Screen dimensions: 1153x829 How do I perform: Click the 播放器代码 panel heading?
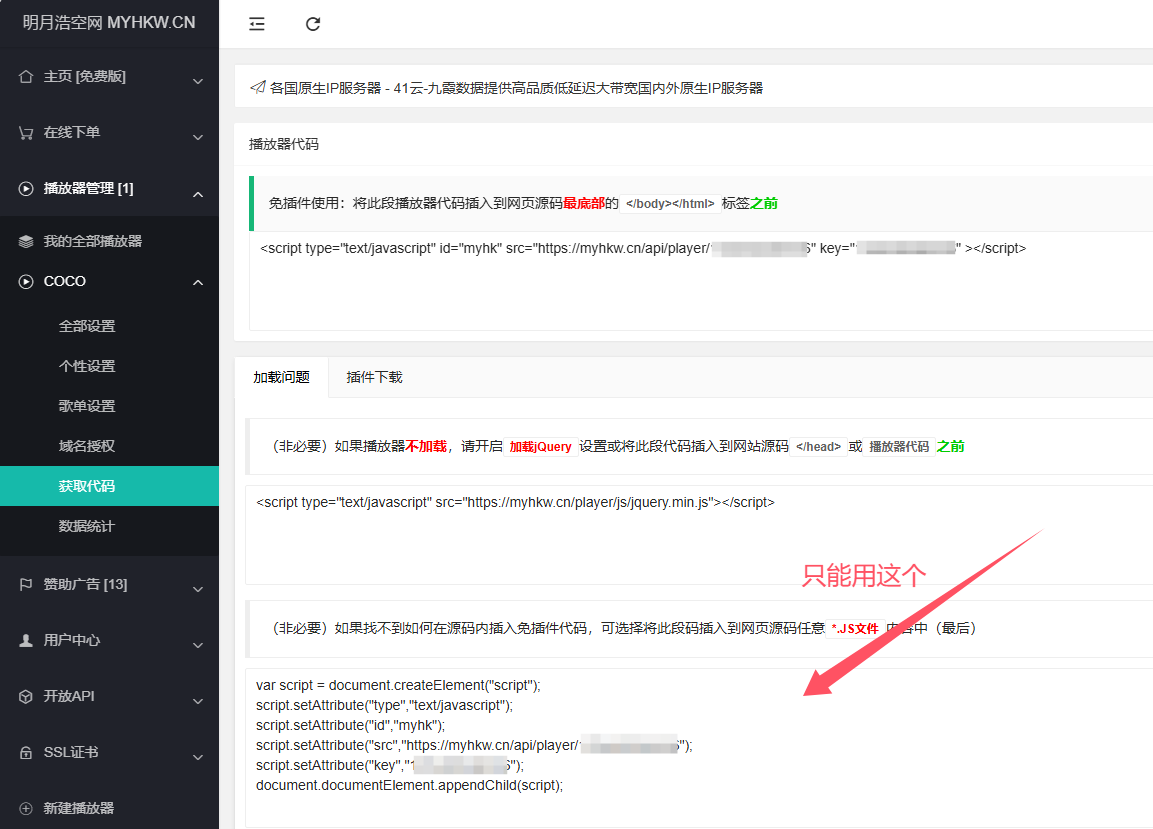point(284,144)
